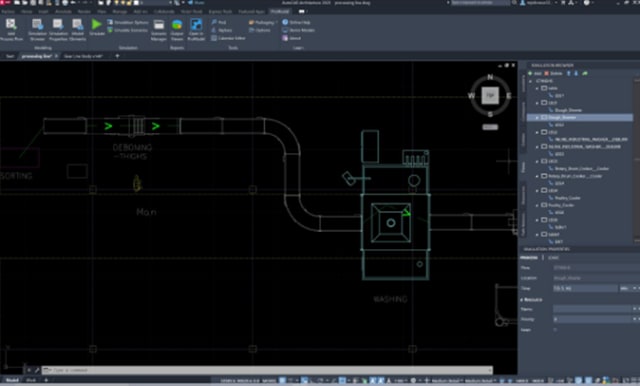Collapse the top-level process tree node
The image size is (640, 386).
[531, 81]
